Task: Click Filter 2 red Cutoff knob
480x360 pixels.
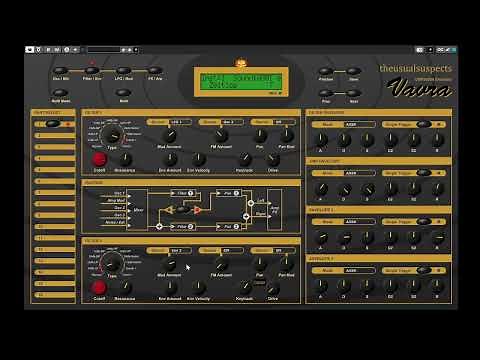Action: click(x=99, y=288)
